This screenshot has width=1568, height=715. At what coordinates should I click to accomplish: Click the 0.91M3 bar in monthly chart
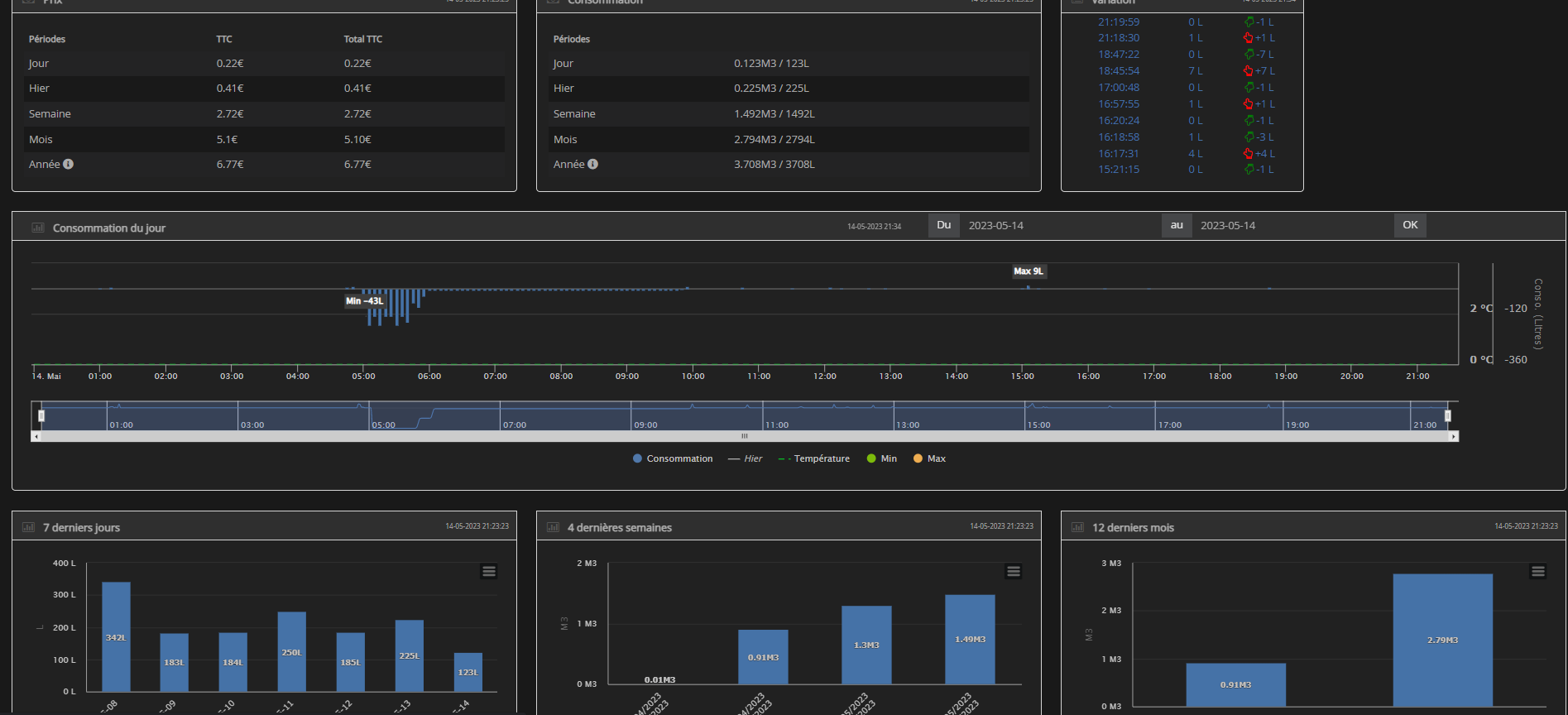pos(1235,684)
